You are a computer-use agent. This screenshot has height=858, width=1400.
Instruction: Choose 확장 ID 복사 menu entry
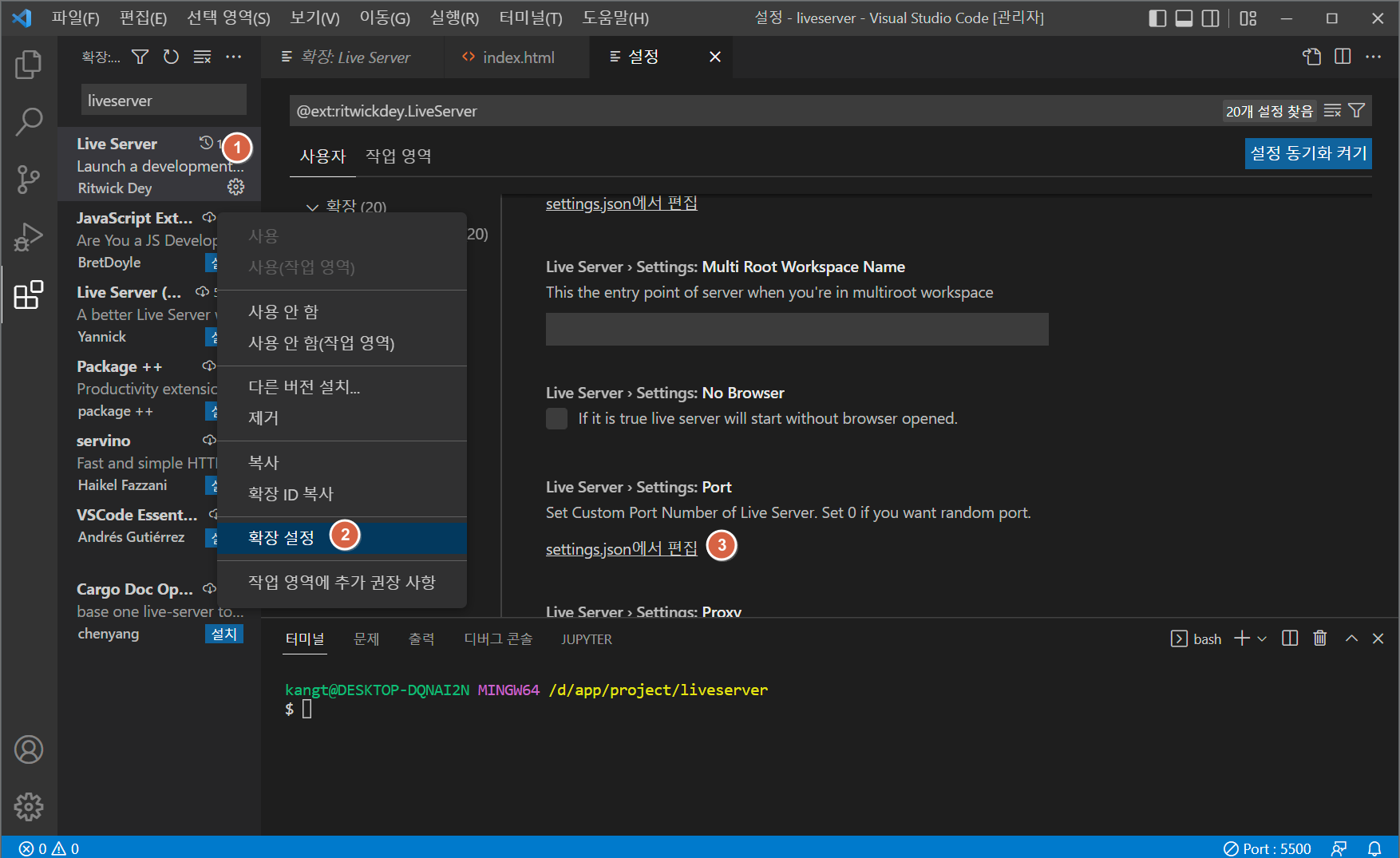pos(342,493)
